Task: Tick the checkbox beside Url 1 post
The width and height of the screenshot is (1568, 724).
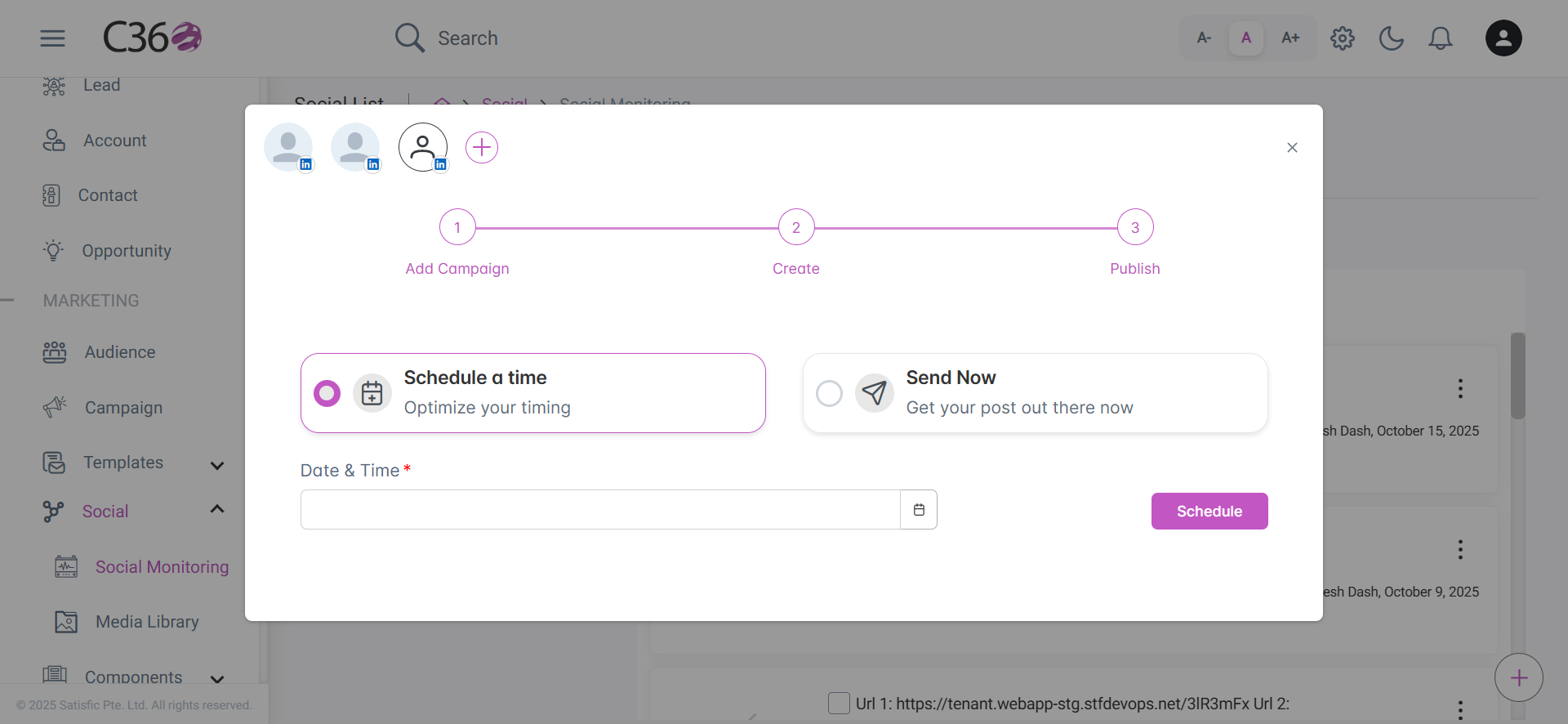Action: click(839, 703)
